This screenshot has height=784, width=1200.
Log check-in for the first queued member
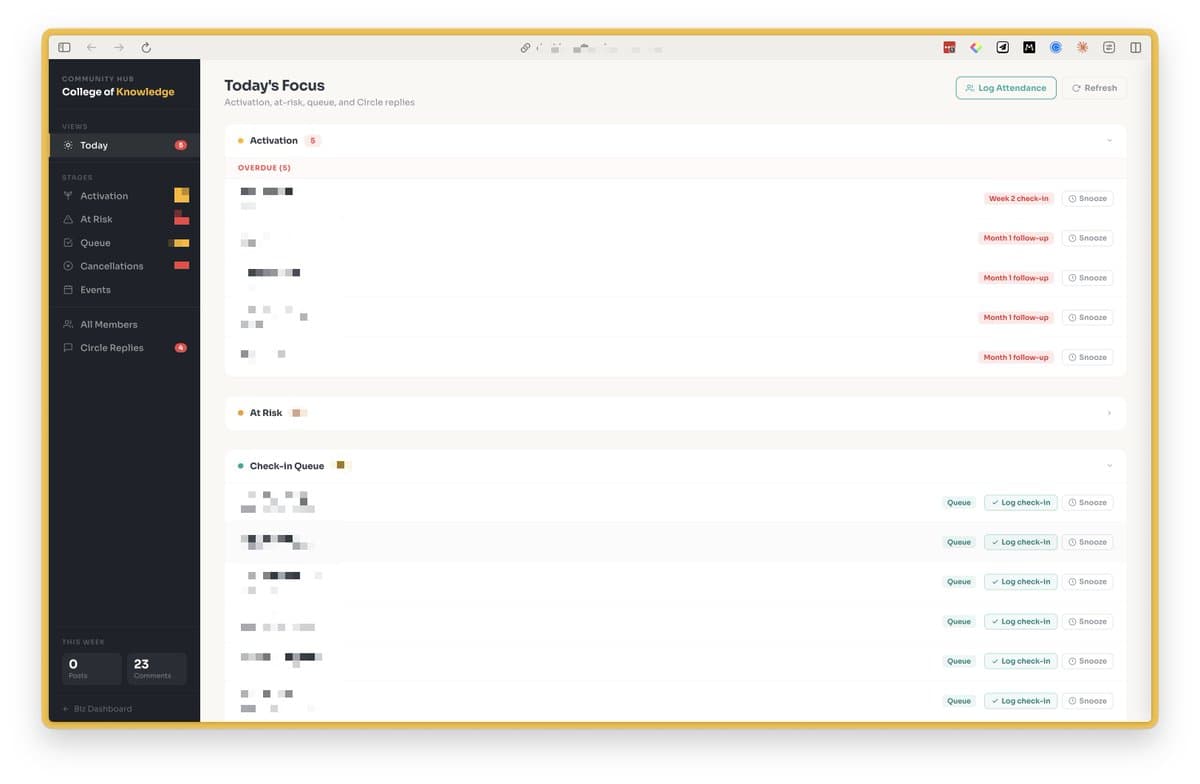(1020, 502)
